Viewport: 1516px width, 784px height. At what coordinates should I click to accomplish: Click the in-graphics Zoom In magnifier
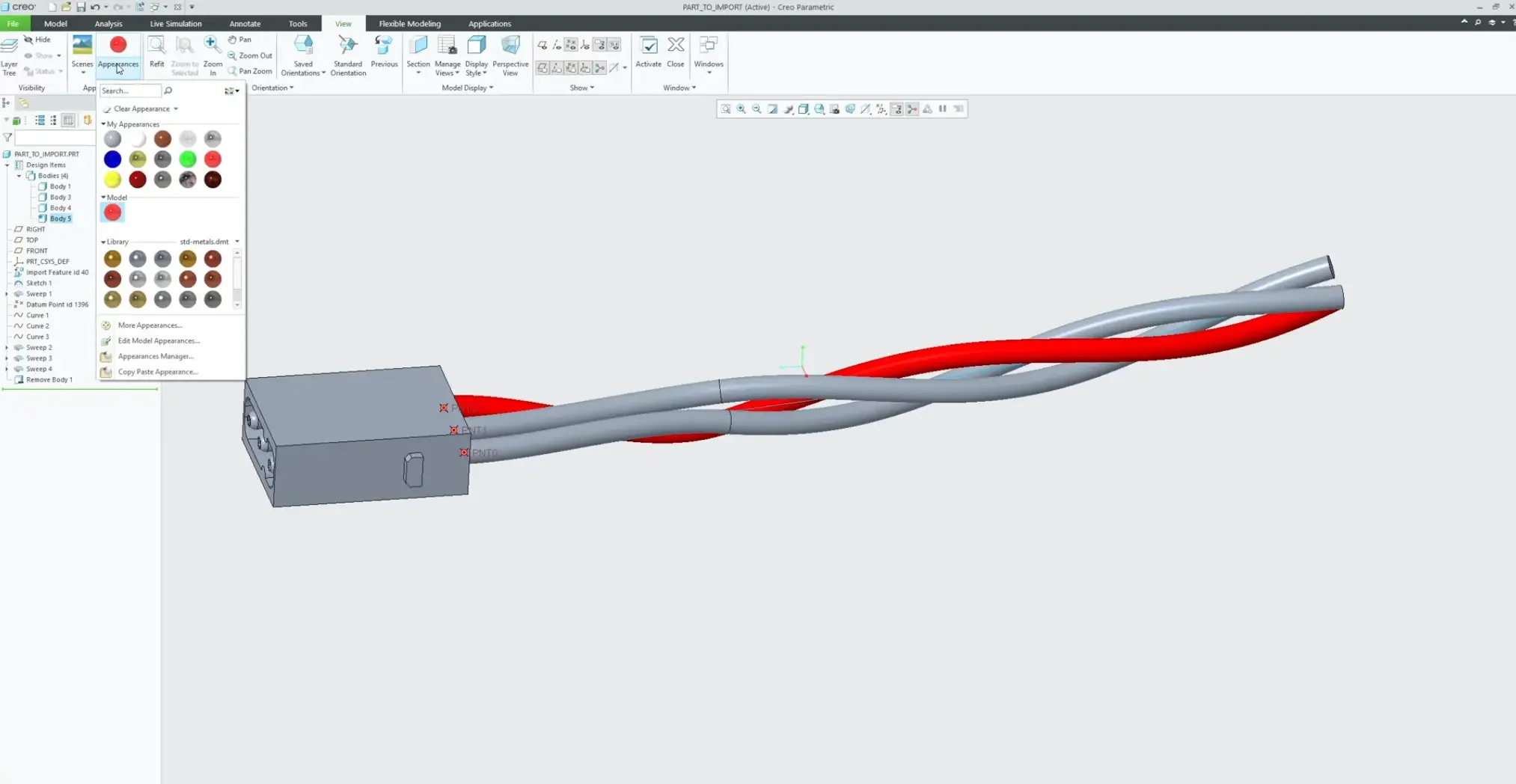tap(741, 109)
